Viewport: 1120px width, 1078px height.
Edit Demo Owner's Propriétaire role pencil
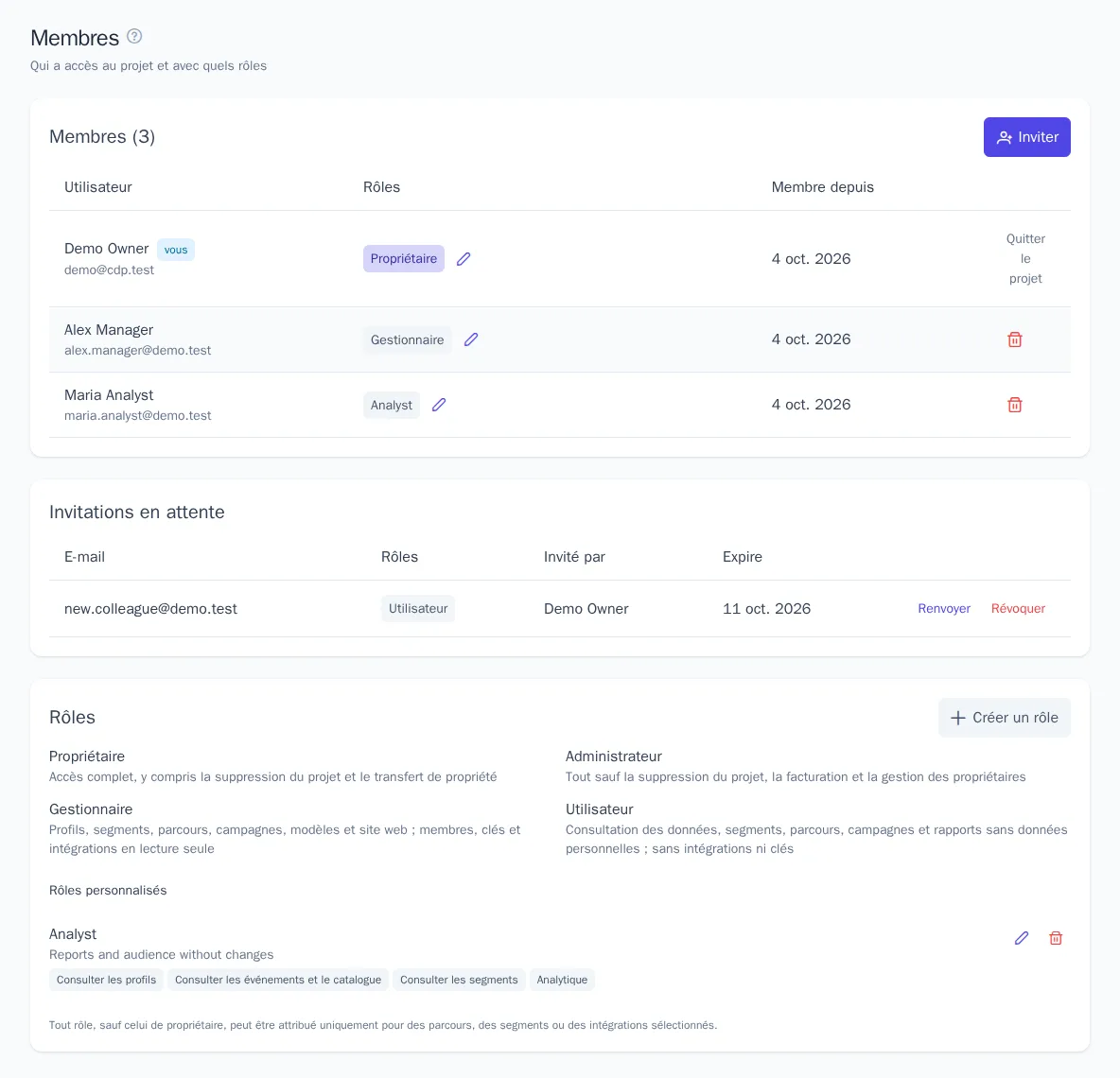pyautogui.click(x=464, y=258)
